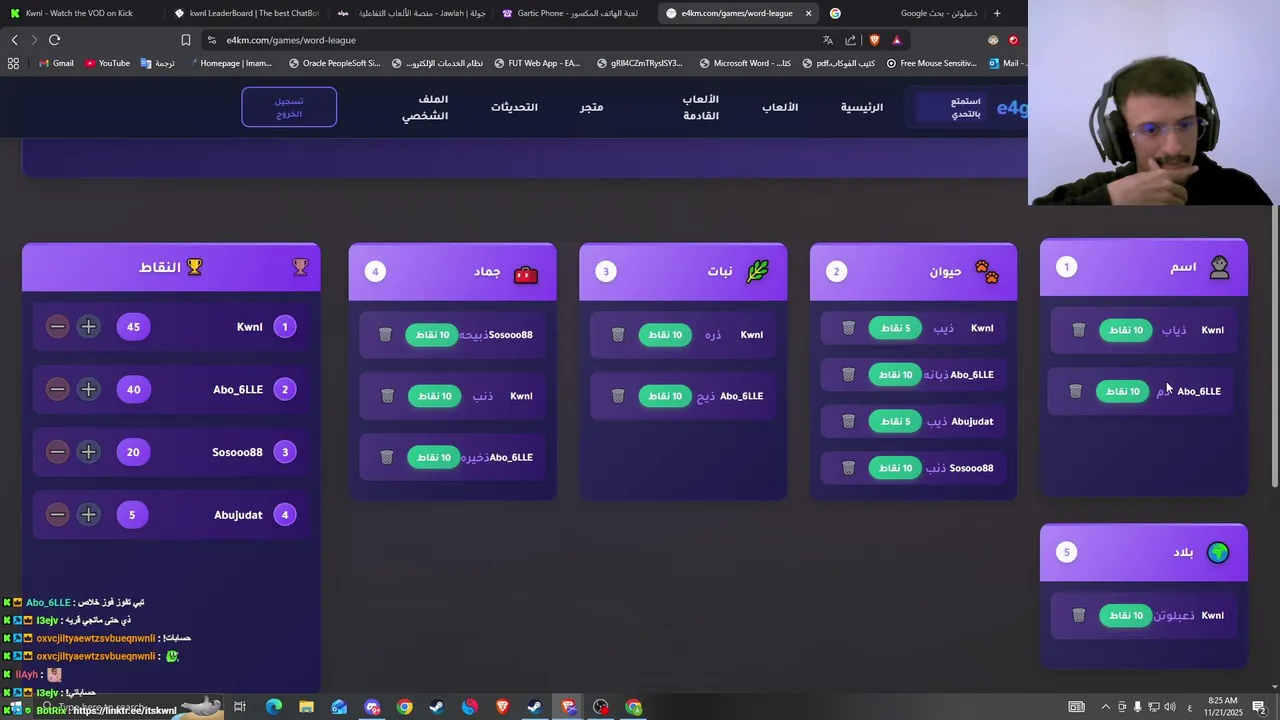
Task: Open الرئيسية home nav item
Action: (861, 107)
